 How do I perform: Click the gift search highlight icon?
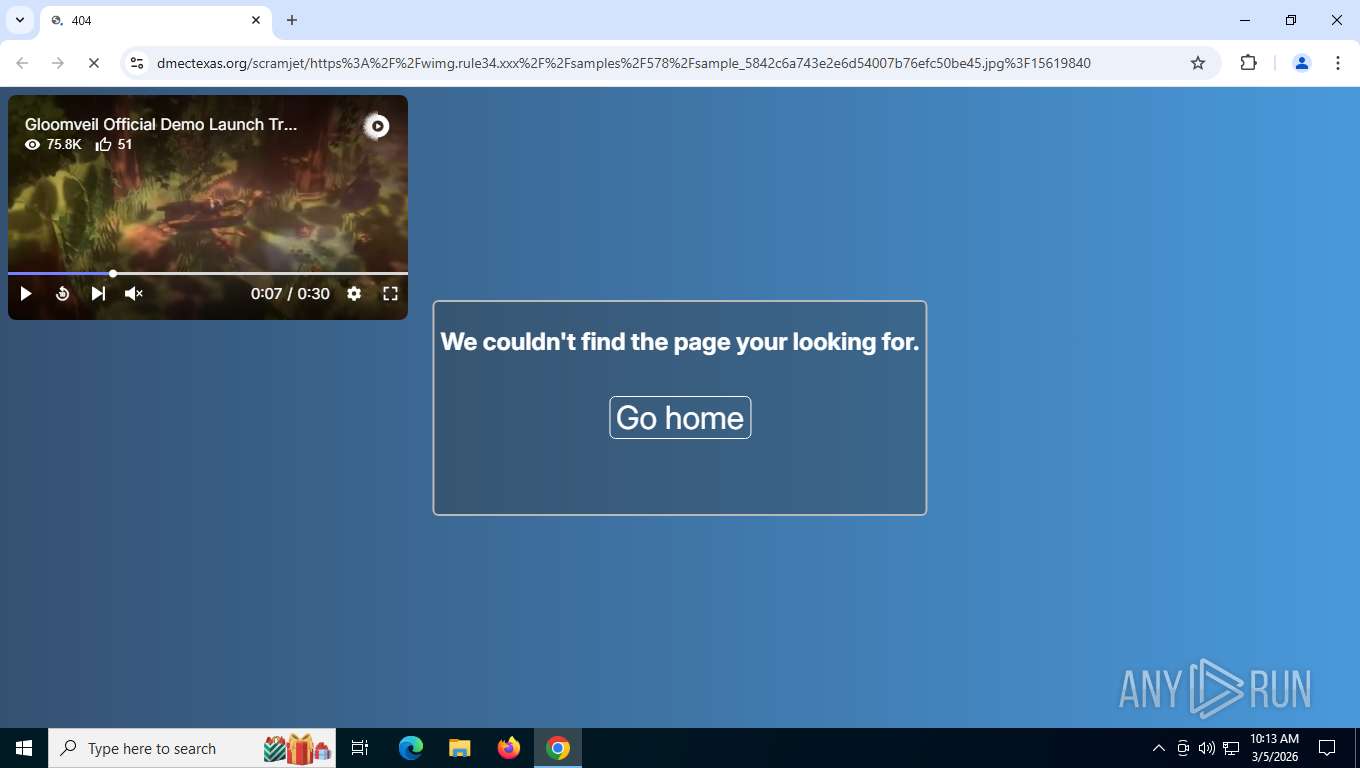pyautogui.click(x=297, y=748)
